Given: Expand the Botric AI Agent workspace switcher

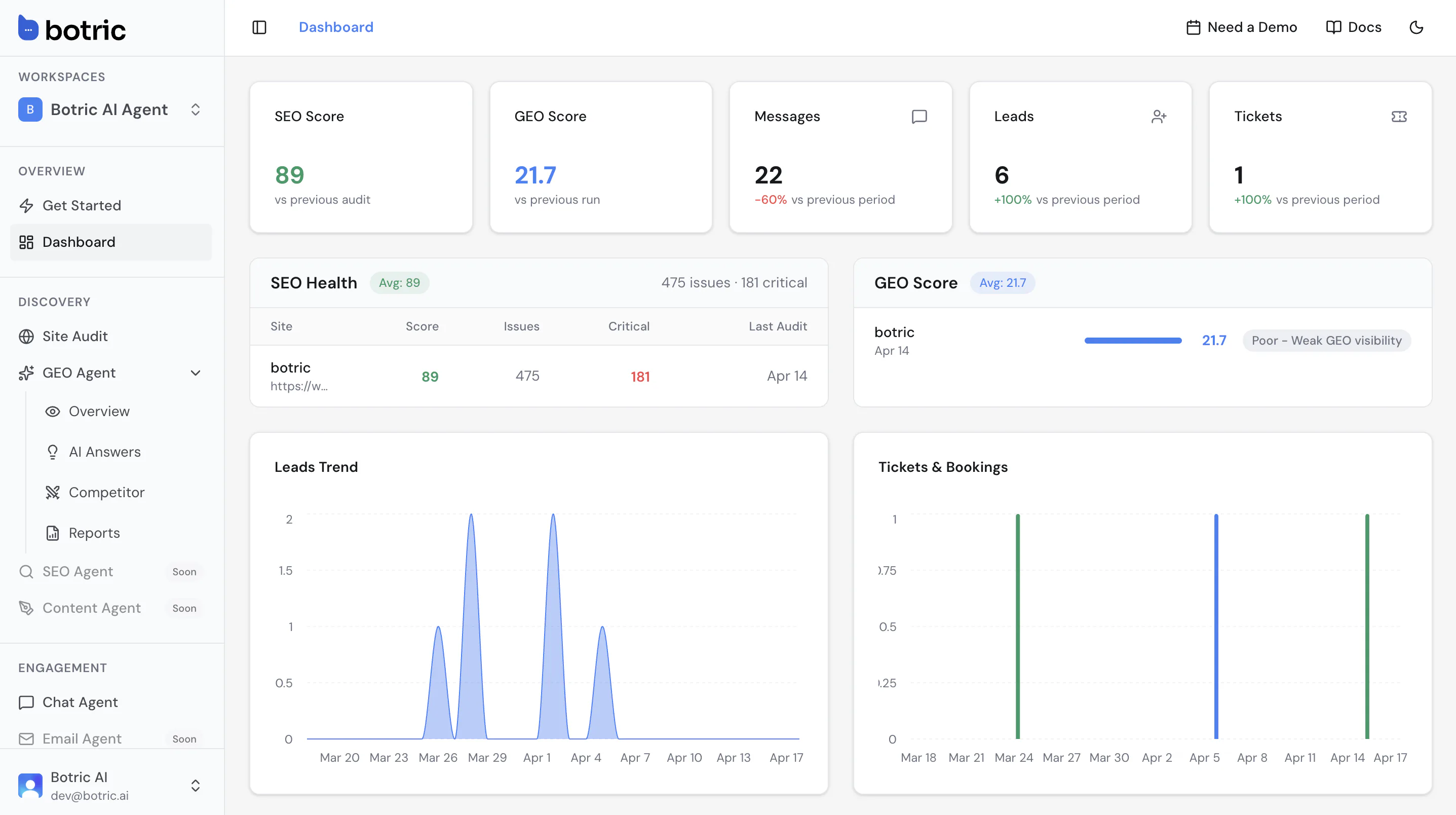Looking at the screenshot, I should click(111, 109).
